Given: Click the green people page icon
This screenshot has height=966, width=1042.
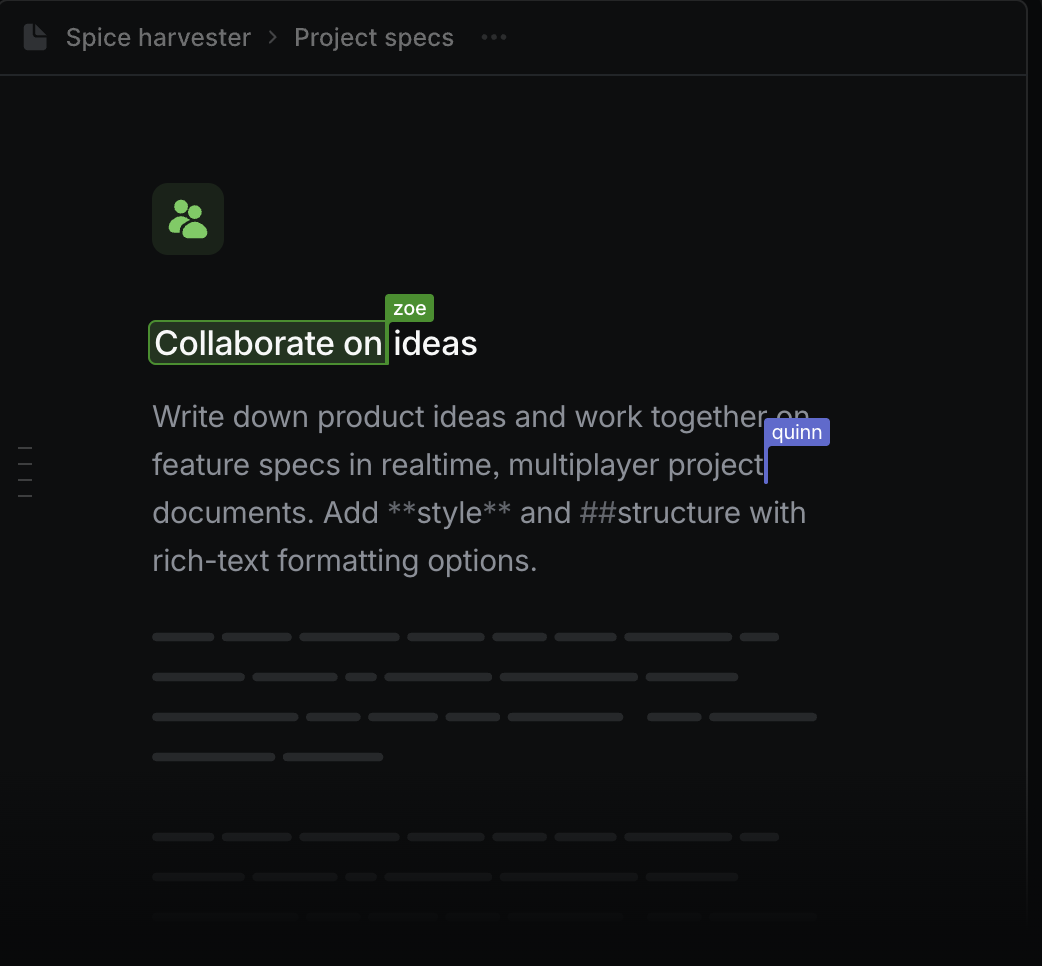Looking at the screenshot, I should [188, 218].
